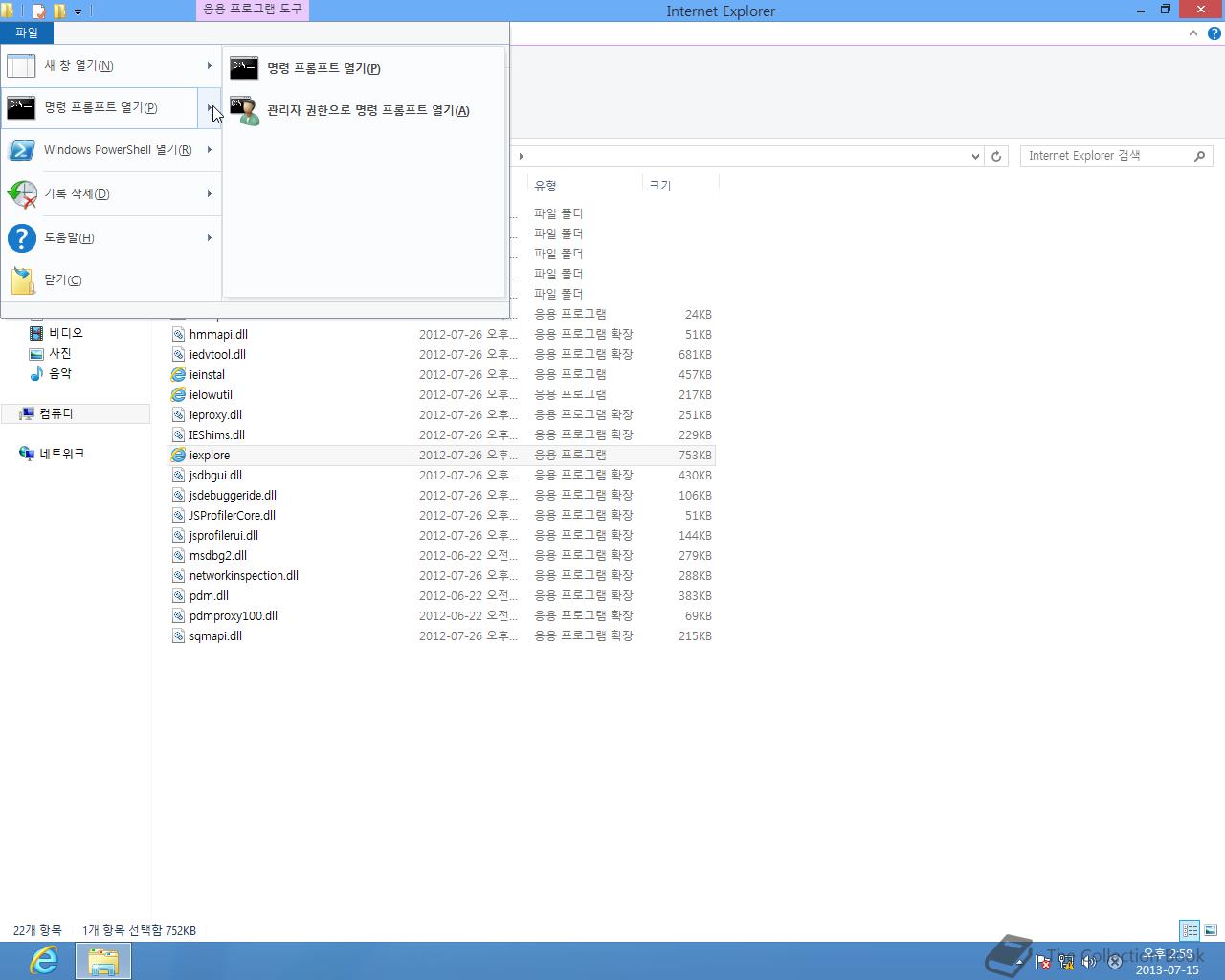The image size is (1225, 980).
Task: Click 명령 프롬프트 열기 in left menu
Action: 100,108
